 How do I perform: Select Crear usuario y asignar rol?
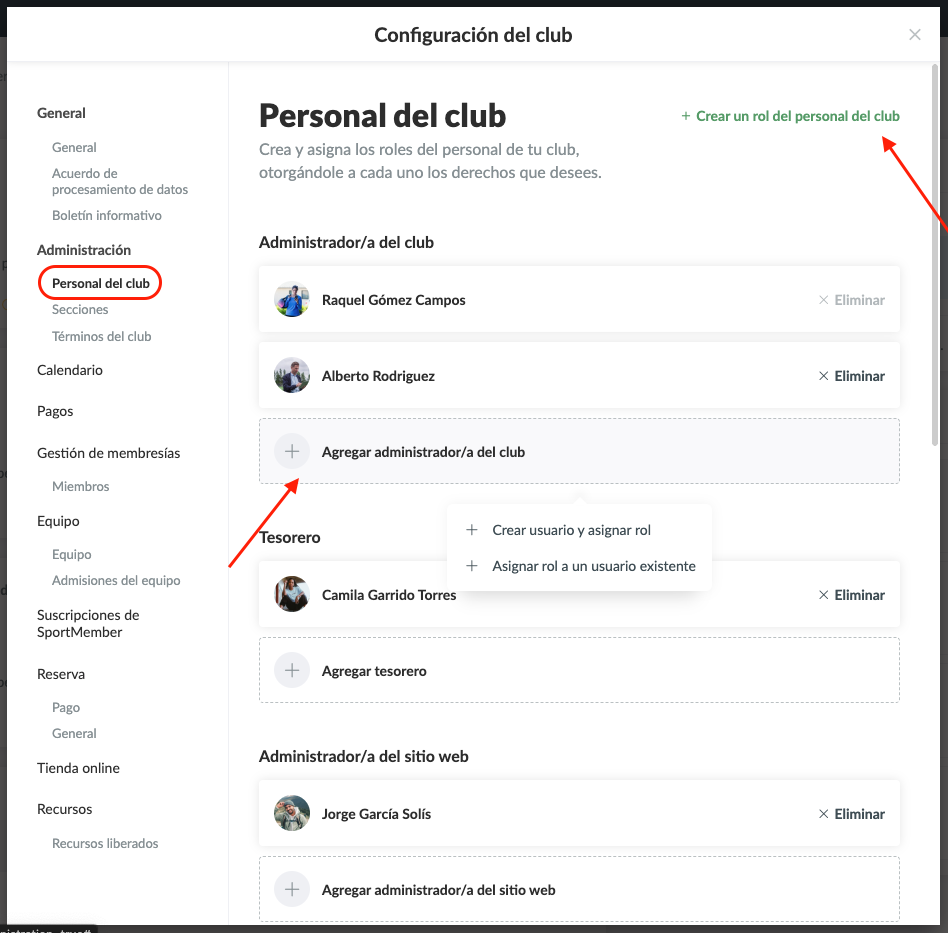(x=571, y=530)
